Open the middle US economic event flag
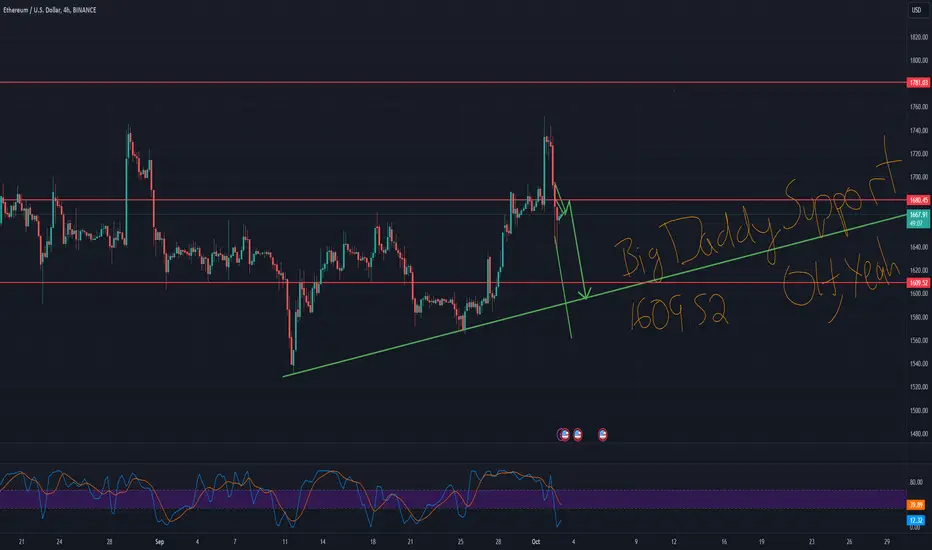This screenshot has width=932, height=550. tap(578, 435)
